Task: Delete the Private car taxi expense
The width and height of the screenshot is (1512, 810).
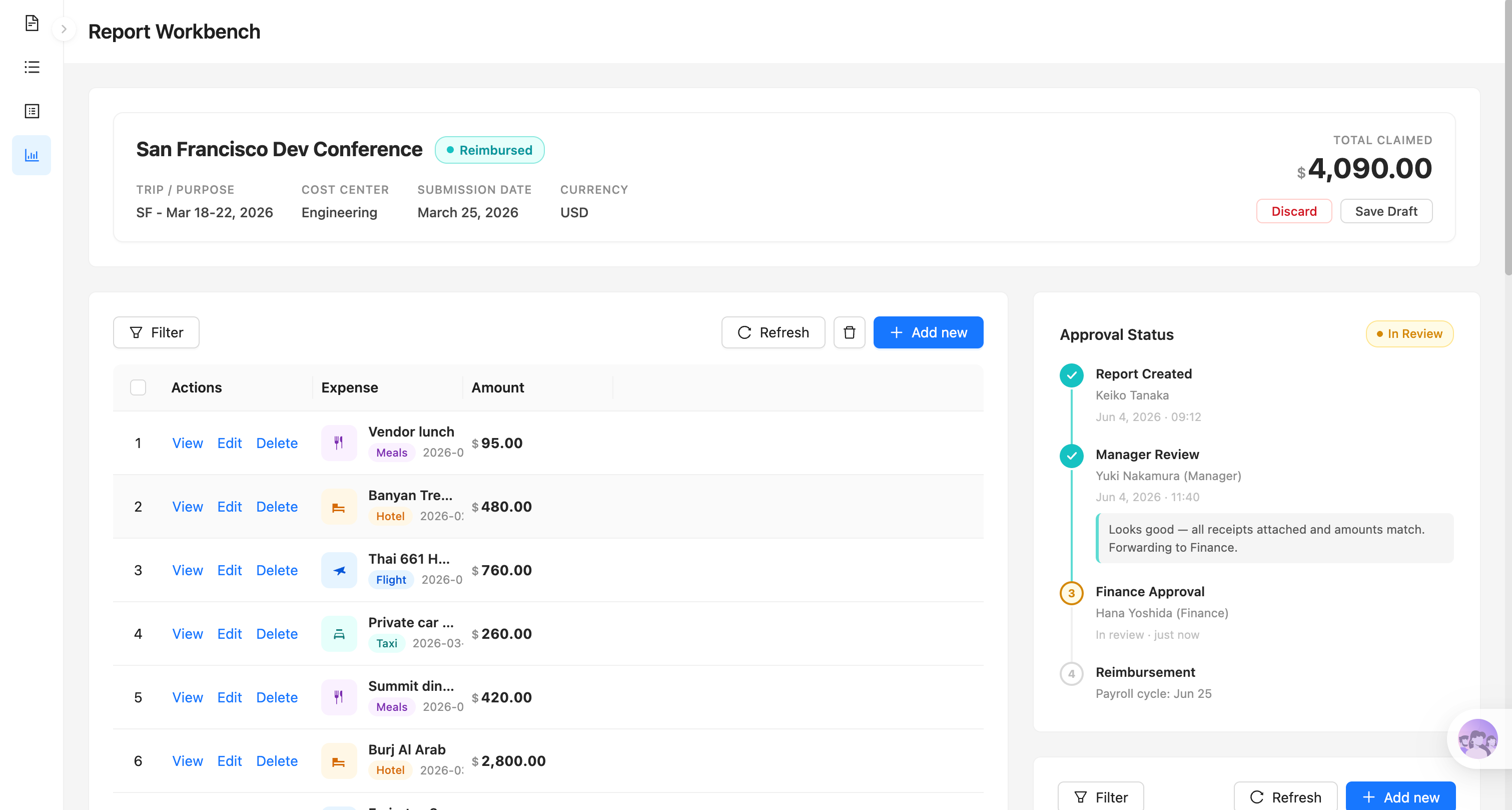Action: pos(277,634)
